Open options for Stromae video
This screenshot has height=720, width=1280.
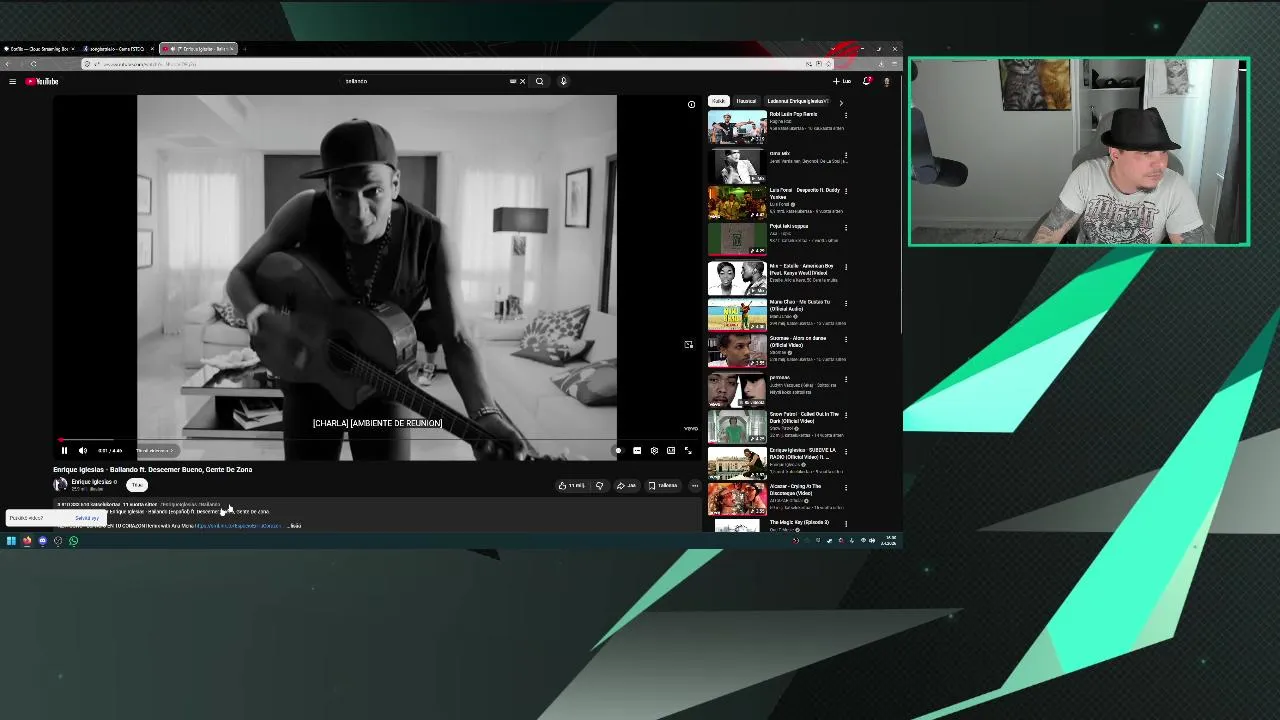click(x=846, y=340)
